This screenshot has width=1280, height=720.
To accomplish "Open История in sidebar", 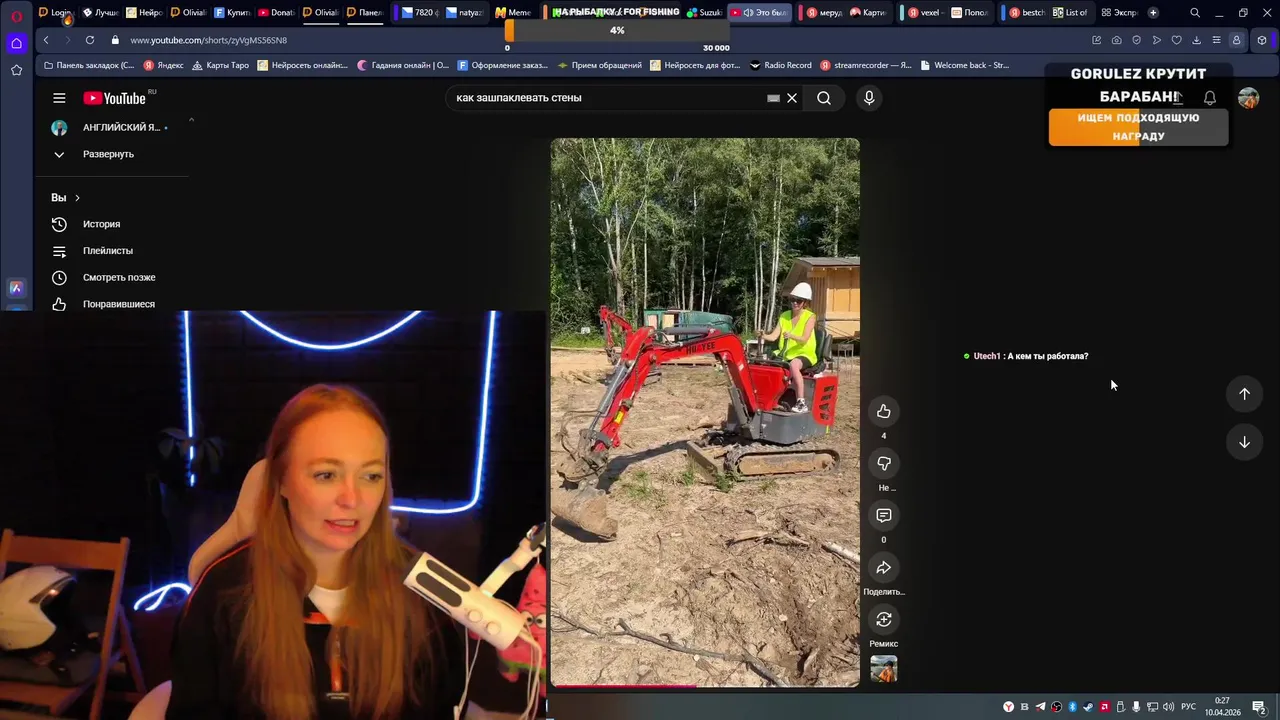I will [101, 224].
